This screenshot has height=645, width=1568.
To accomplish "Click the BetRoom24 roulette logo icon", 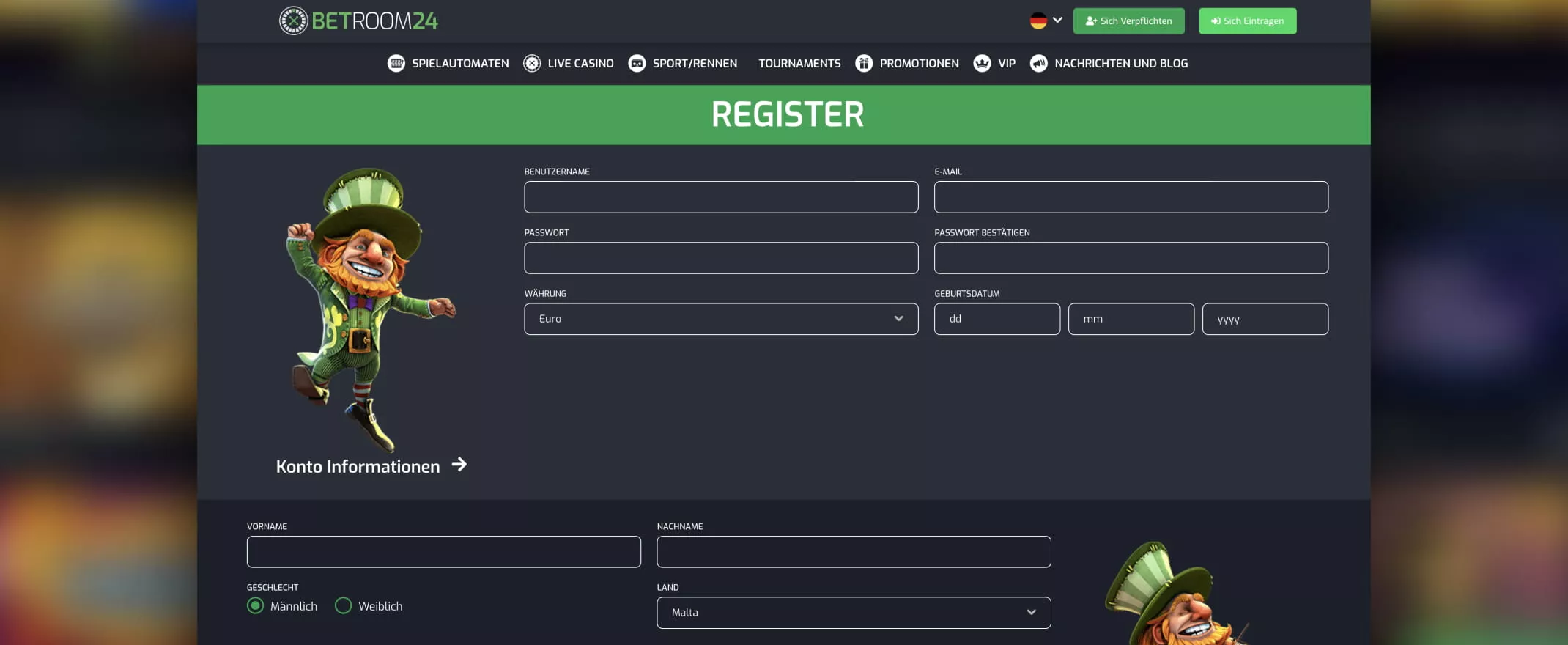I will point(293,21).
